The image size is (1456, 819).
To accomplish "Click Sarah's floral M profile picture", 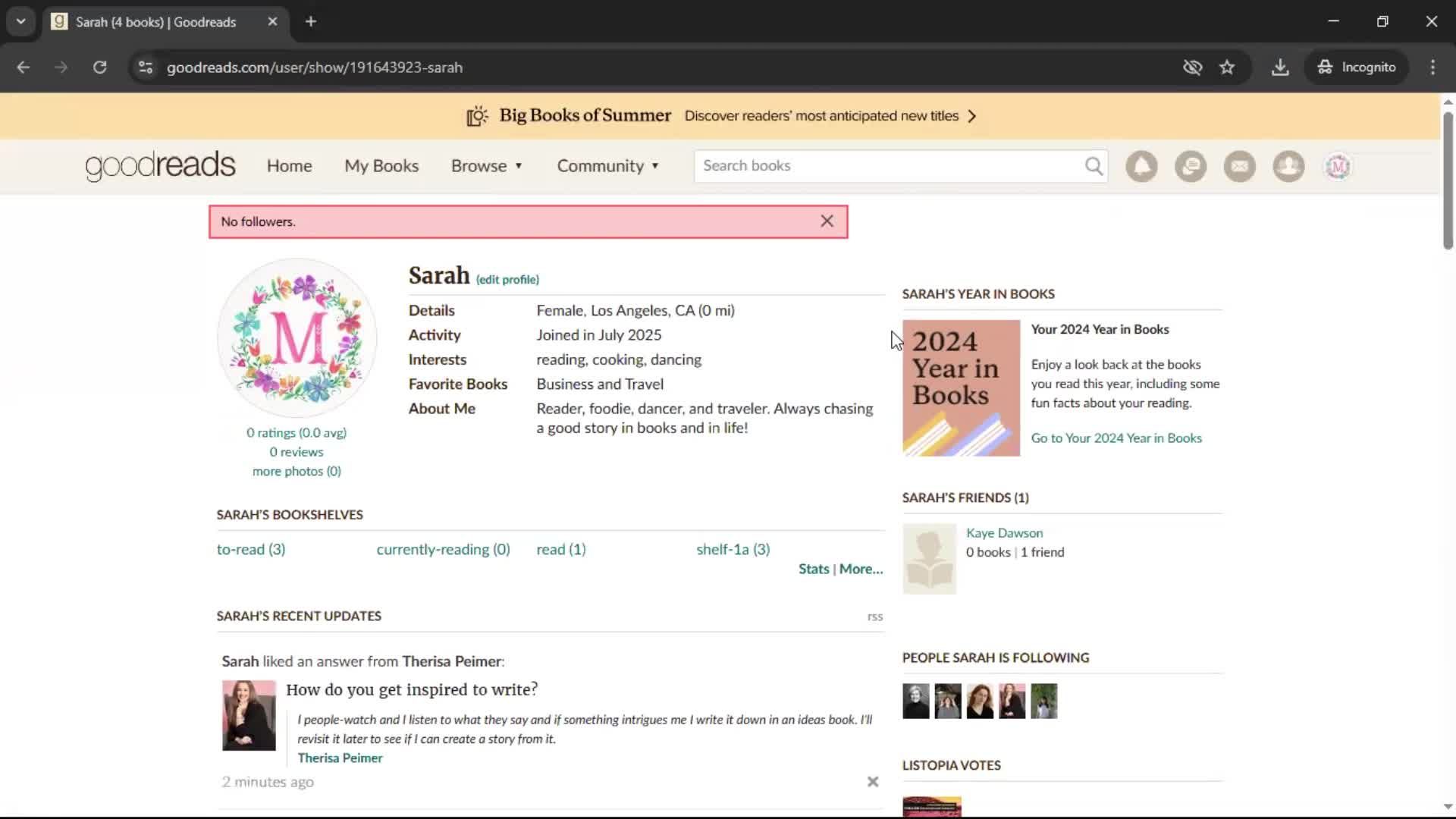I will pos(297,338).
